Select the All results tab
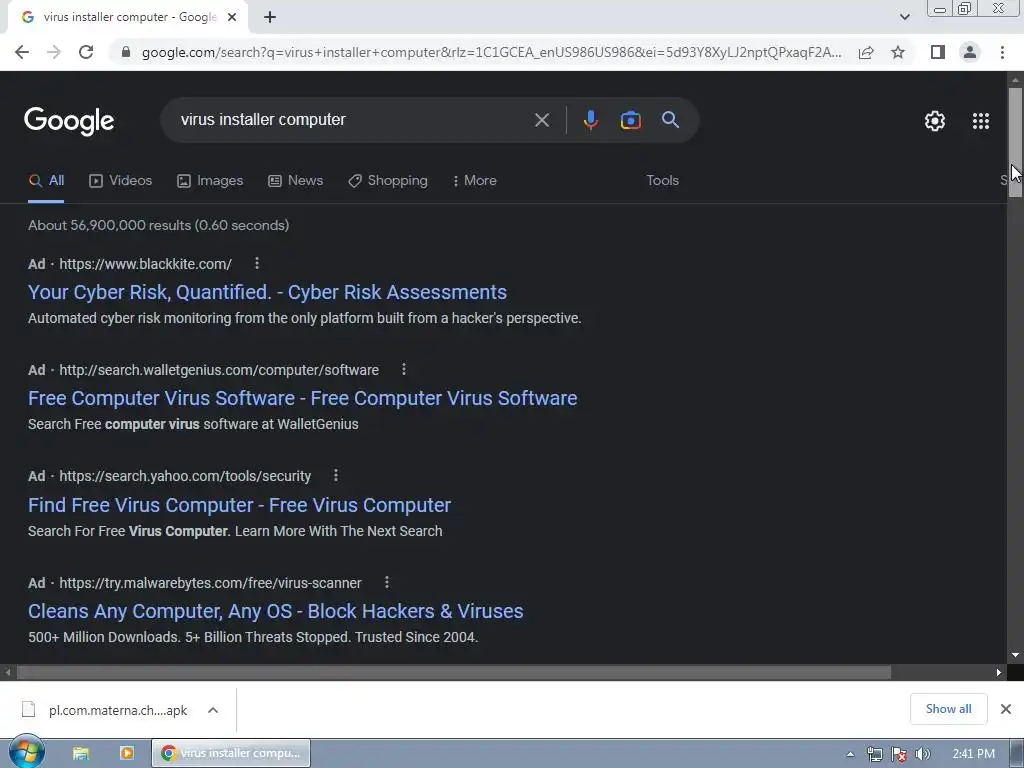The image size is (1024, 768). [x=46, y=181]
